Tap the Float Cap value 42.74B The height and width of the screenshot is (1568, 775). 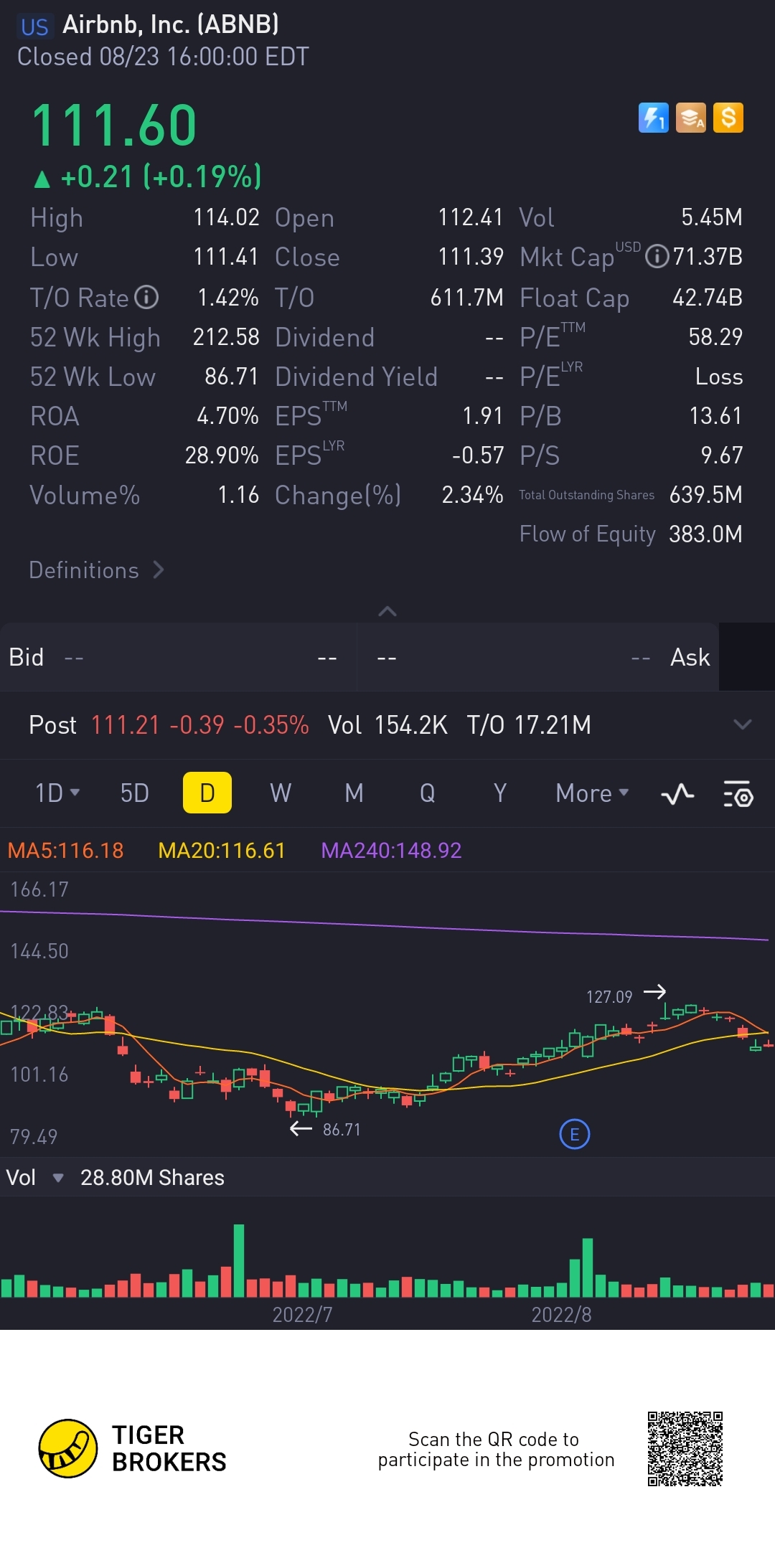tap(708, 297)
